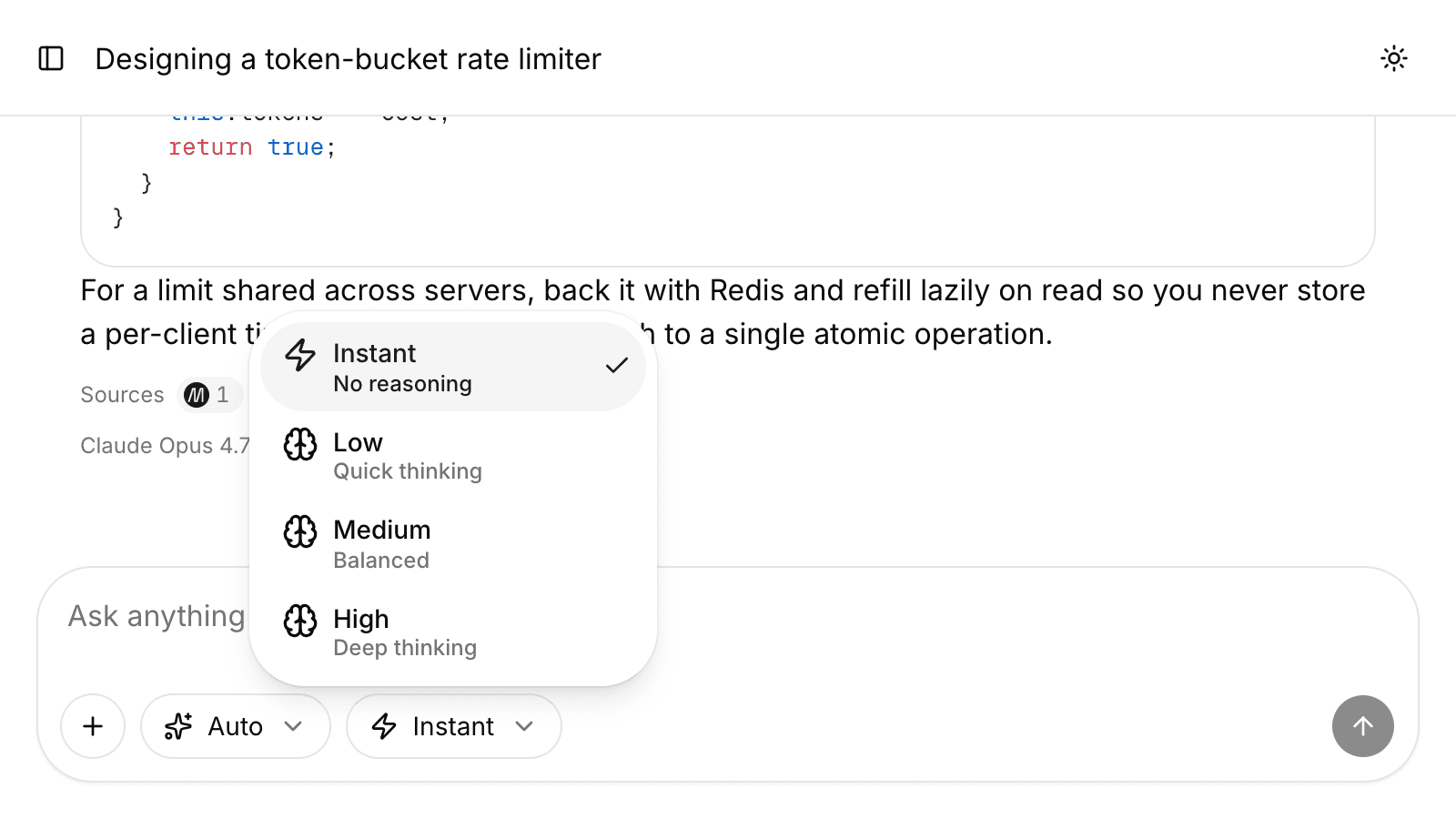The image size is (1456, 819).
Task: Click the conversation title in header
Action: click(x=348, y=59)
